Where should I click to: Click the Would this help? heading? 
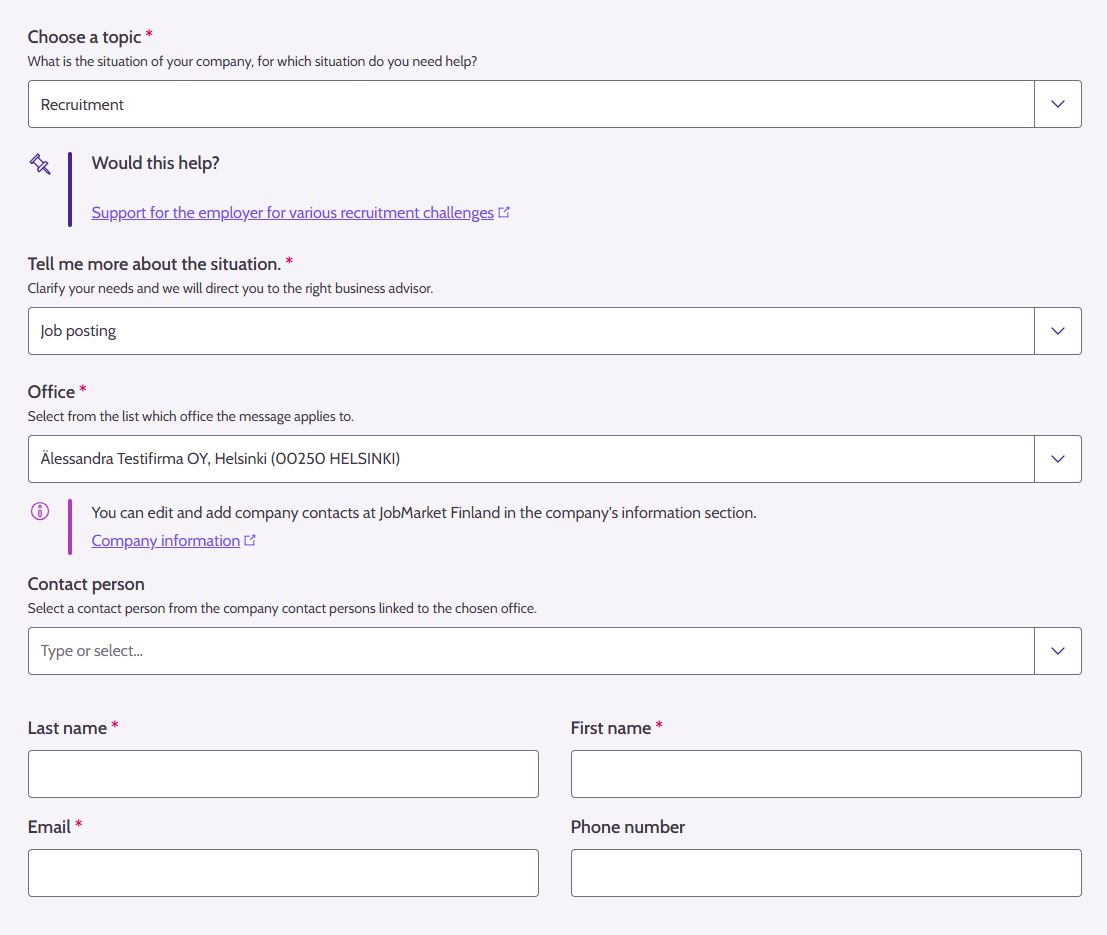tap(155, 163)
